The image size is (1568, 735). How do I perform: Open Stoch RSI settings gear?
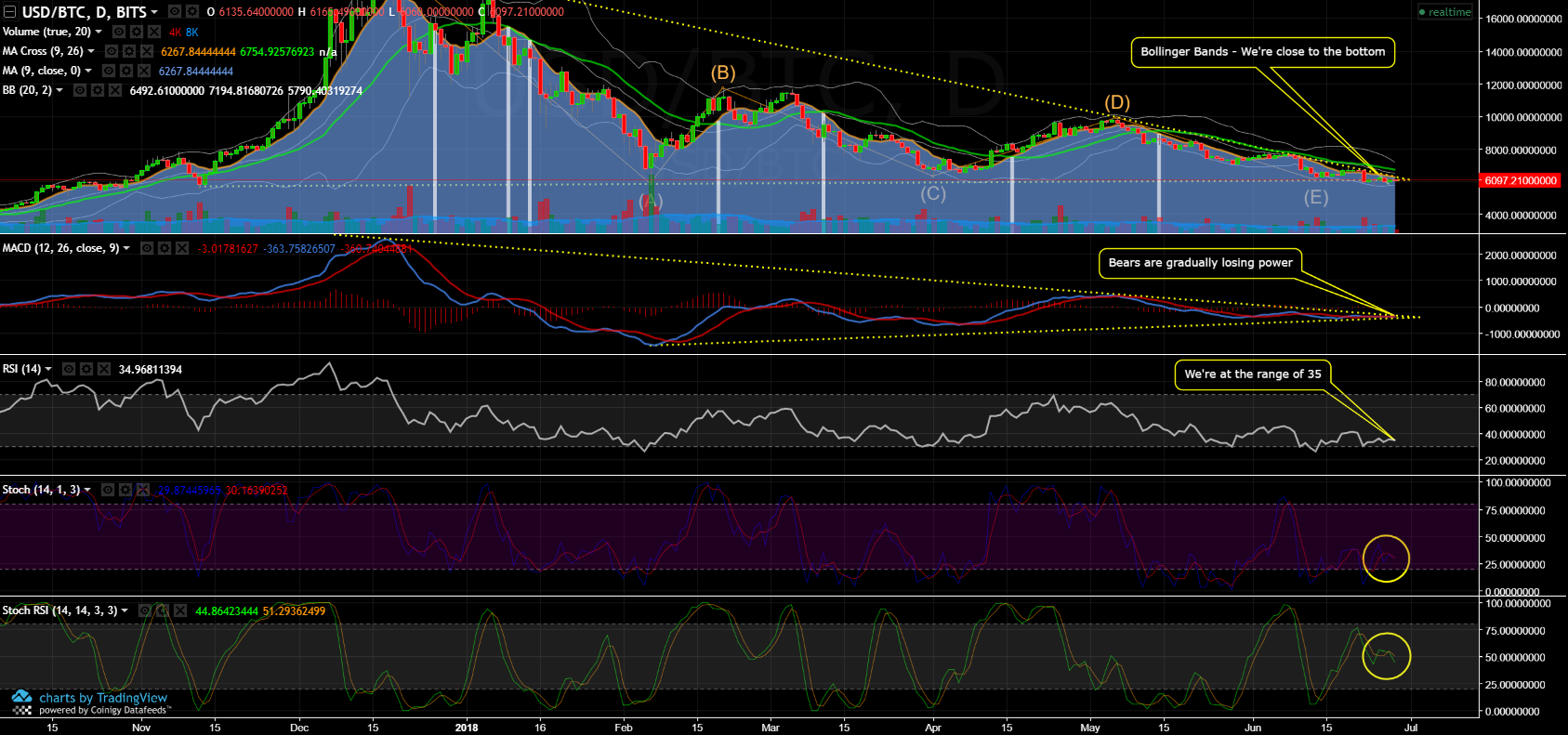(x=163, y=610)
